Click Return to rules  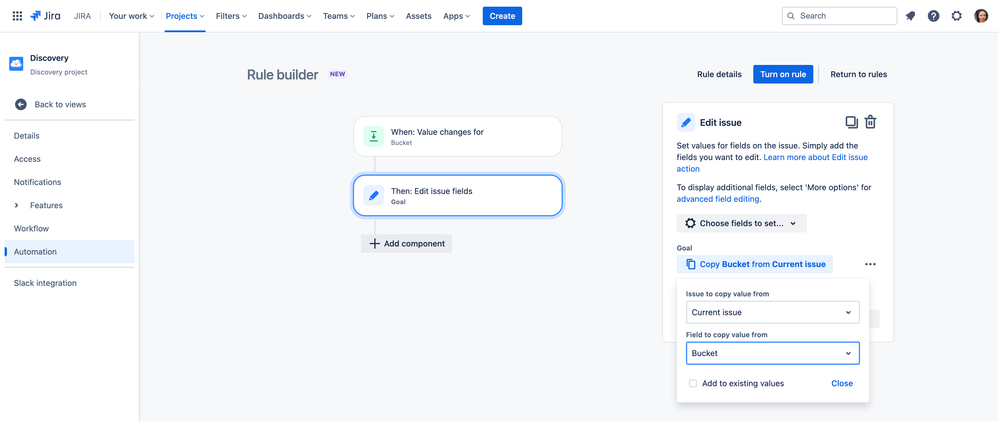tap(859, 74)
